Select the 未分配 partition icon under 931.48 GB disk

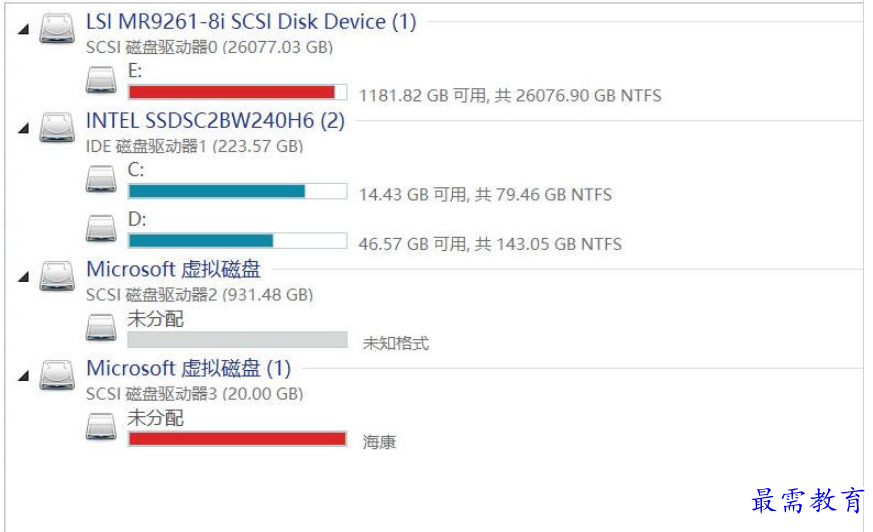[101, 327]
